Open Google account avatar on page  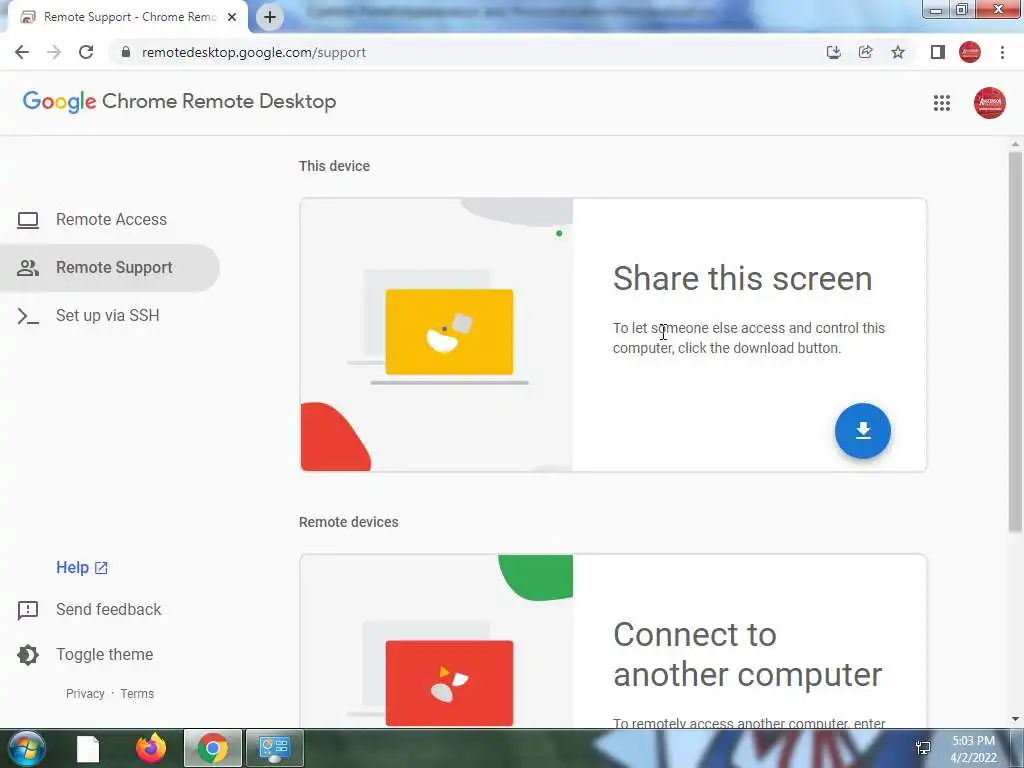tap(989, 103)
